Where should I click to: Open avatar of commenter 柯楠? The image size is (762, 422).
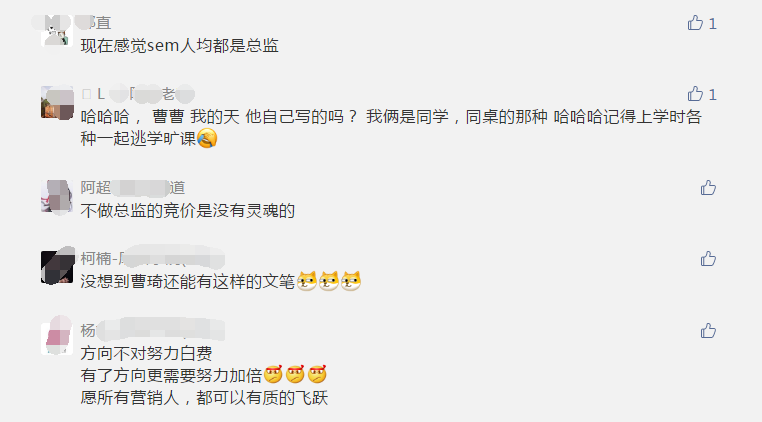[57, 267]
